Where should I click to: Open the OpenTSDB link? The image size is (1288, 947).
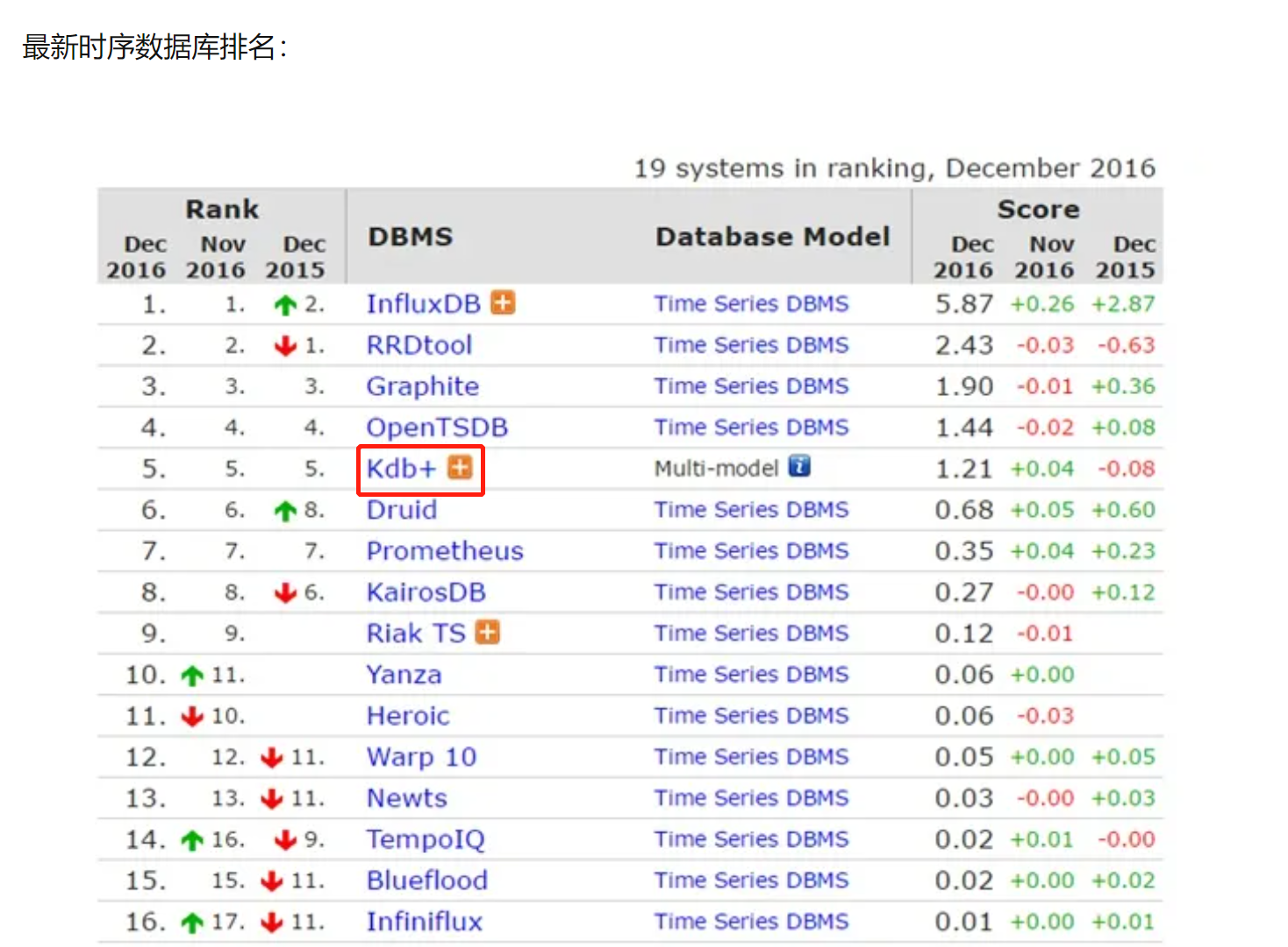pyautogui.click(x=437, y=427)
